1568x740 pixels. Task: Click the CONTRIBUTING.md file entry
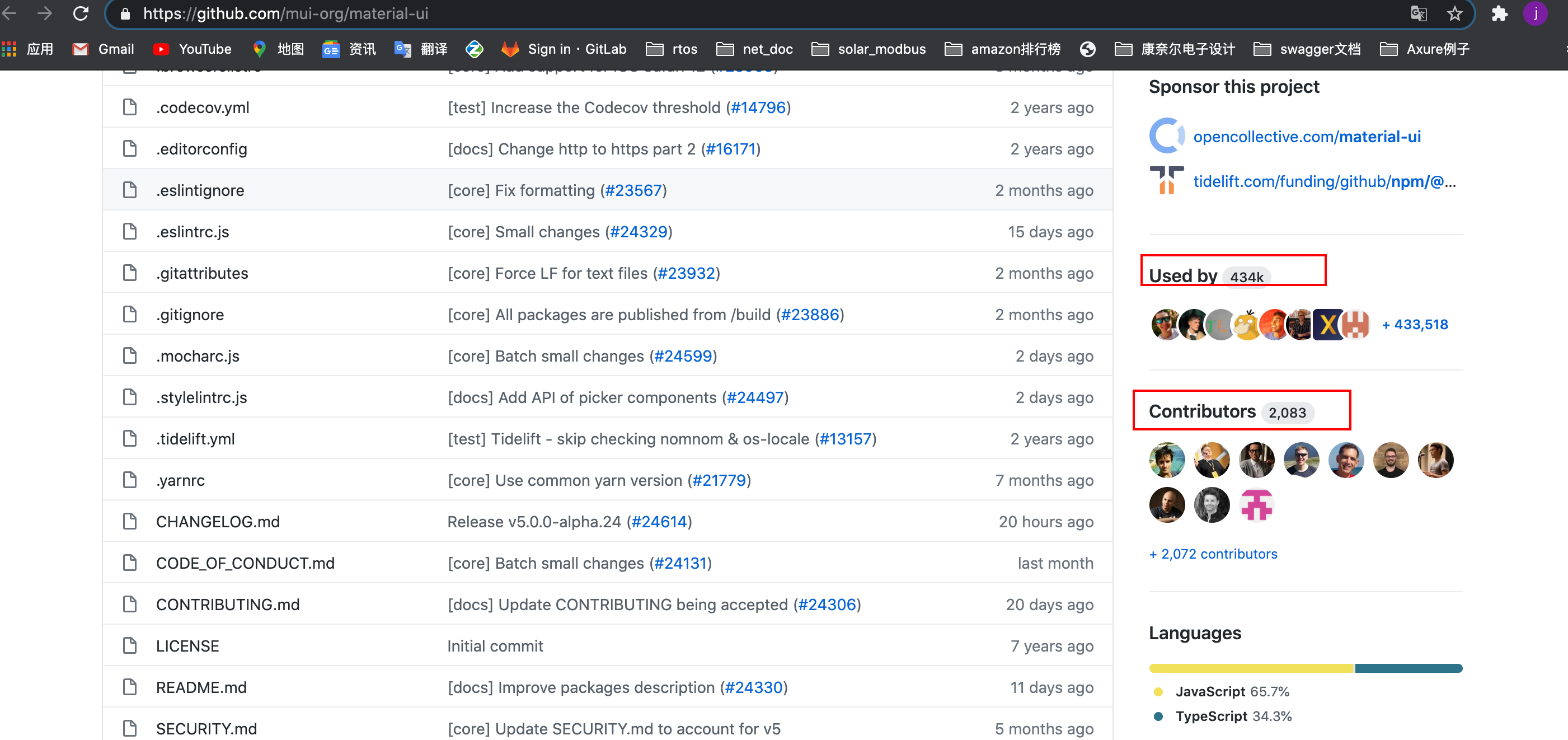point(228,604)
